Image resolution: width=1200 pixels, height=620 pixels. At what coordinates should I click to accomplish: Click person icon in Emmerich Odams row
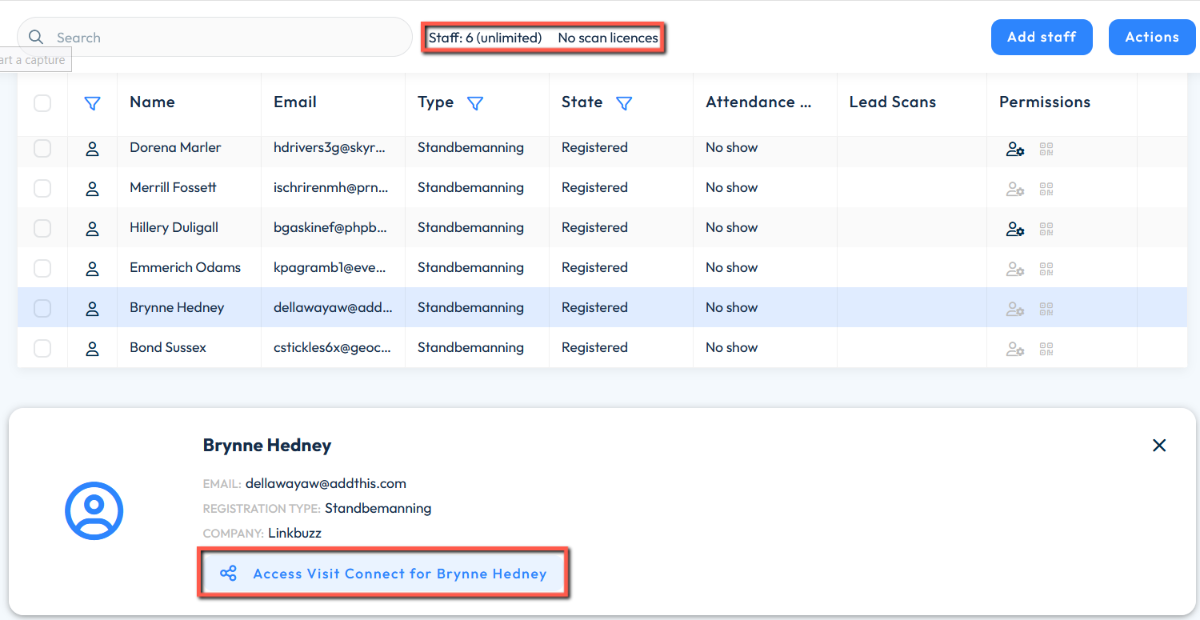92,268
